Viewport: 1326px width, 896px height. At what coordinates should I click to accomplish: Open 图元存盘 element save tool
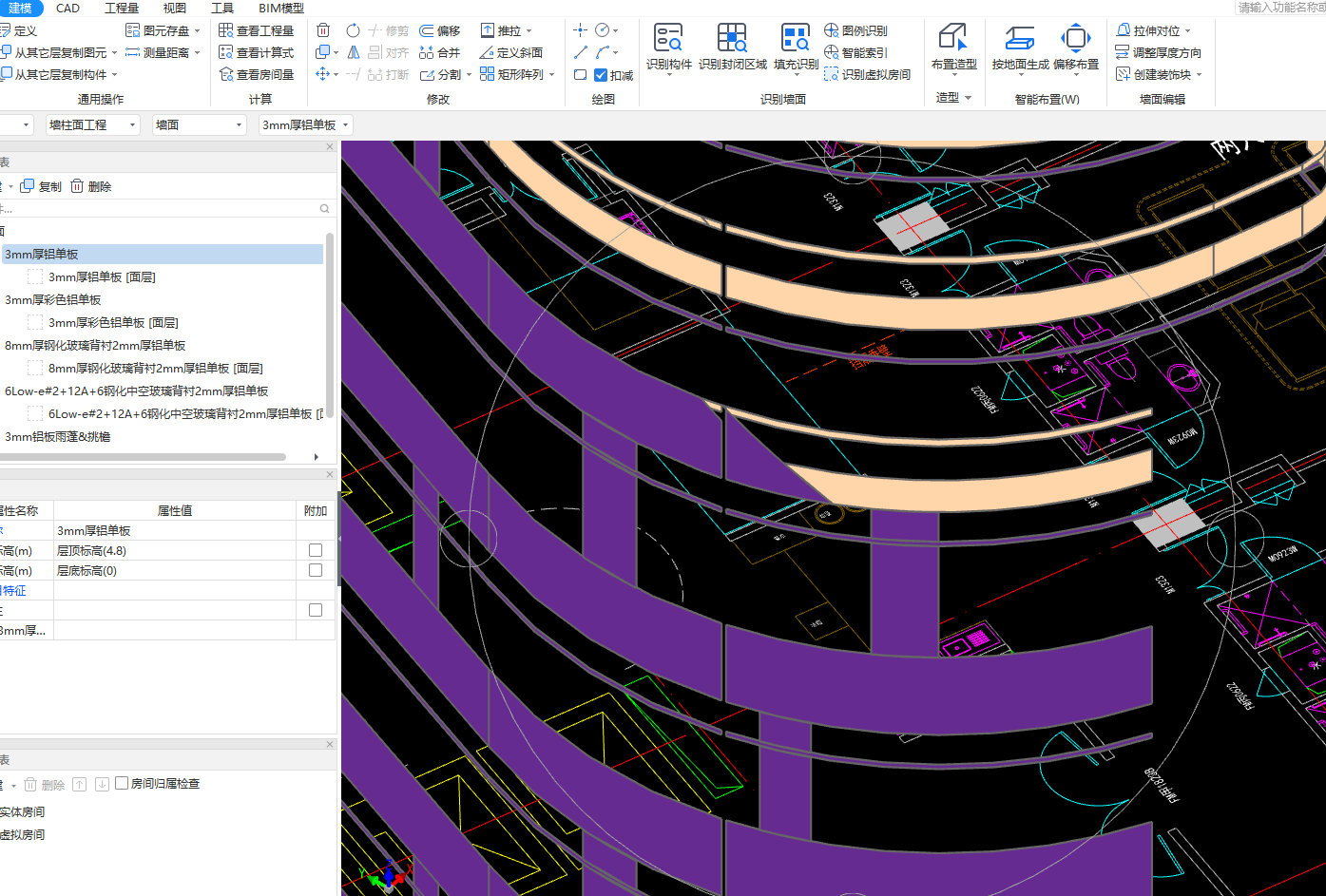[158, 31]
